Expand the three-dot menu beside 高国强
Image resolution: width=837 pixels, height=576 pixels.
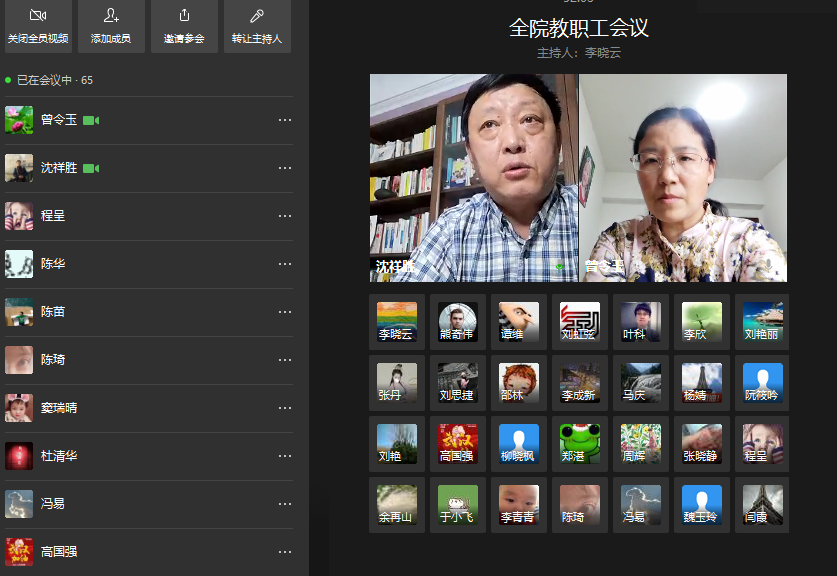click(x=285, y=551)
